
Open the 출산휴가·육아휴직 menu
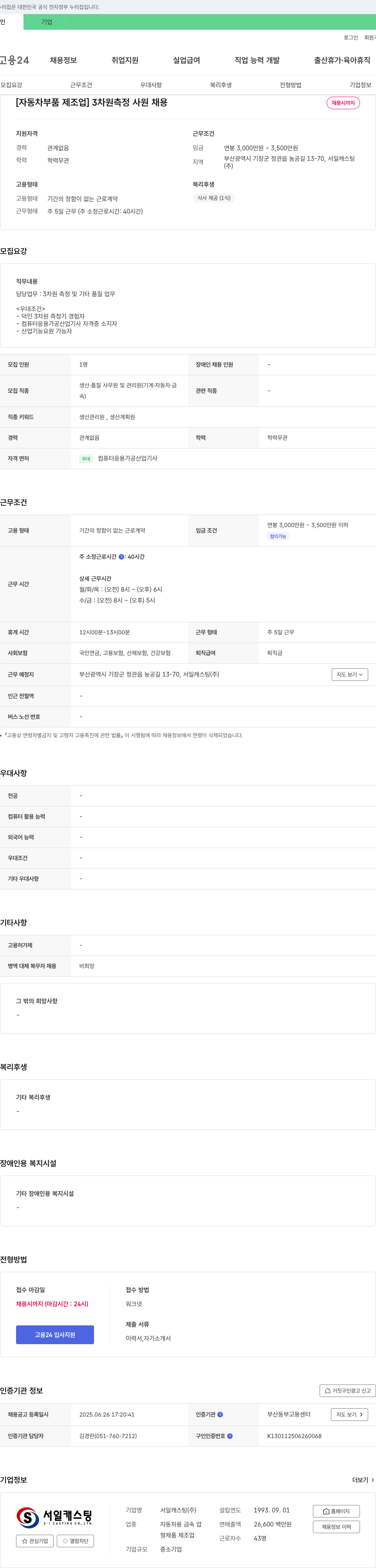coord(342,60)
